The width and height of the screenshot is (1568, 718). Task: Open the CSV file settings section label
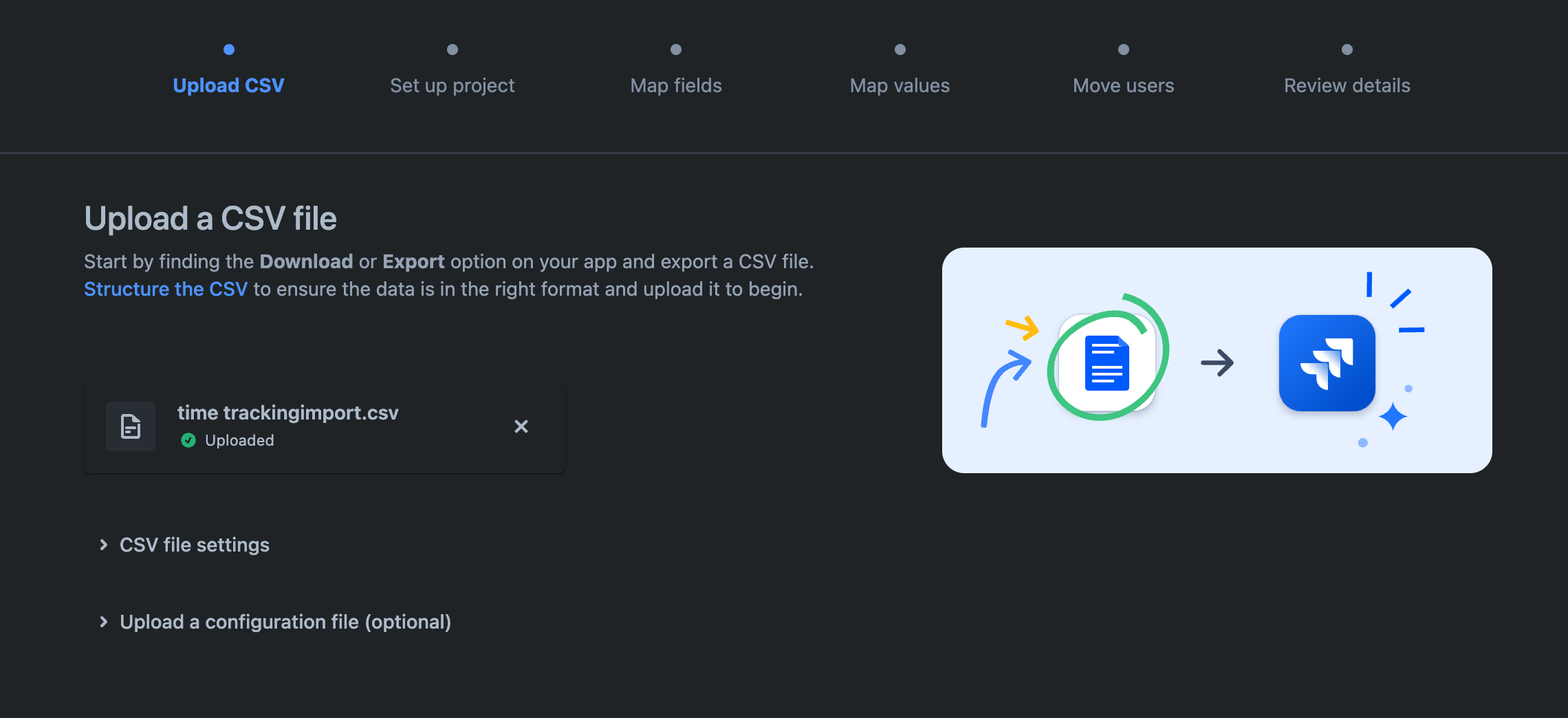pos(195,545)
